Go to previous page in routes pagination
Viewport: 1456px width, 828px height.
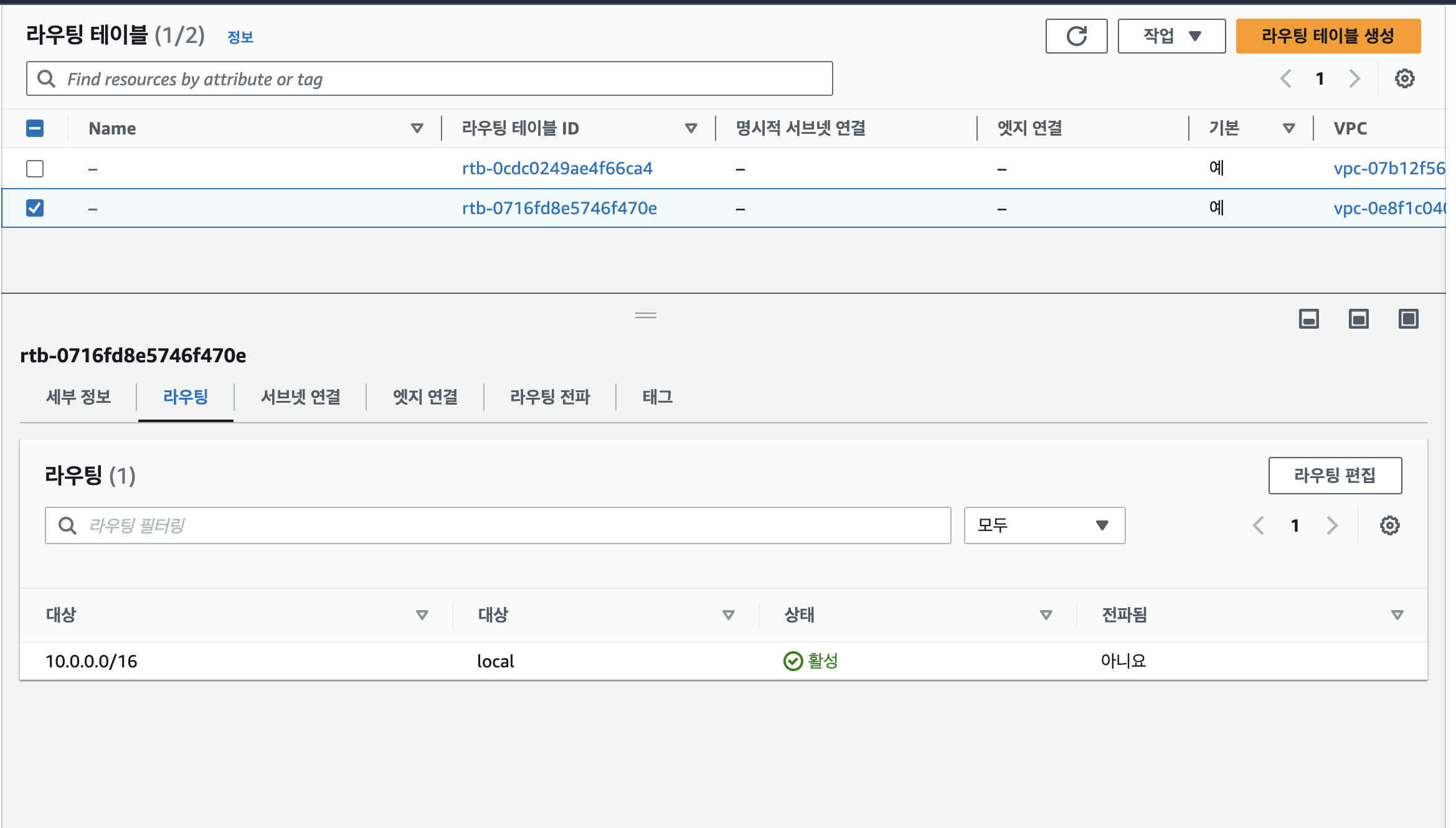[x=1259, y=525]
